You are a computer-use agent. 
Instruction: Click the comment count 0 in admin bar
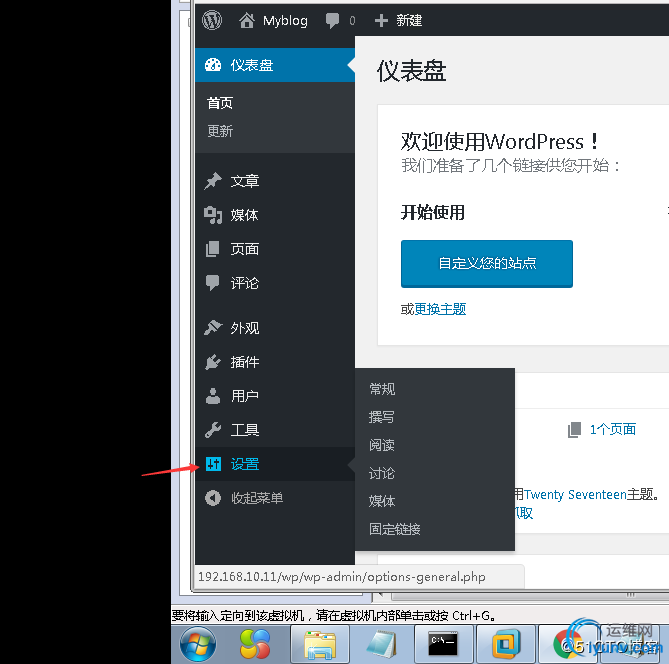[352, 20]
